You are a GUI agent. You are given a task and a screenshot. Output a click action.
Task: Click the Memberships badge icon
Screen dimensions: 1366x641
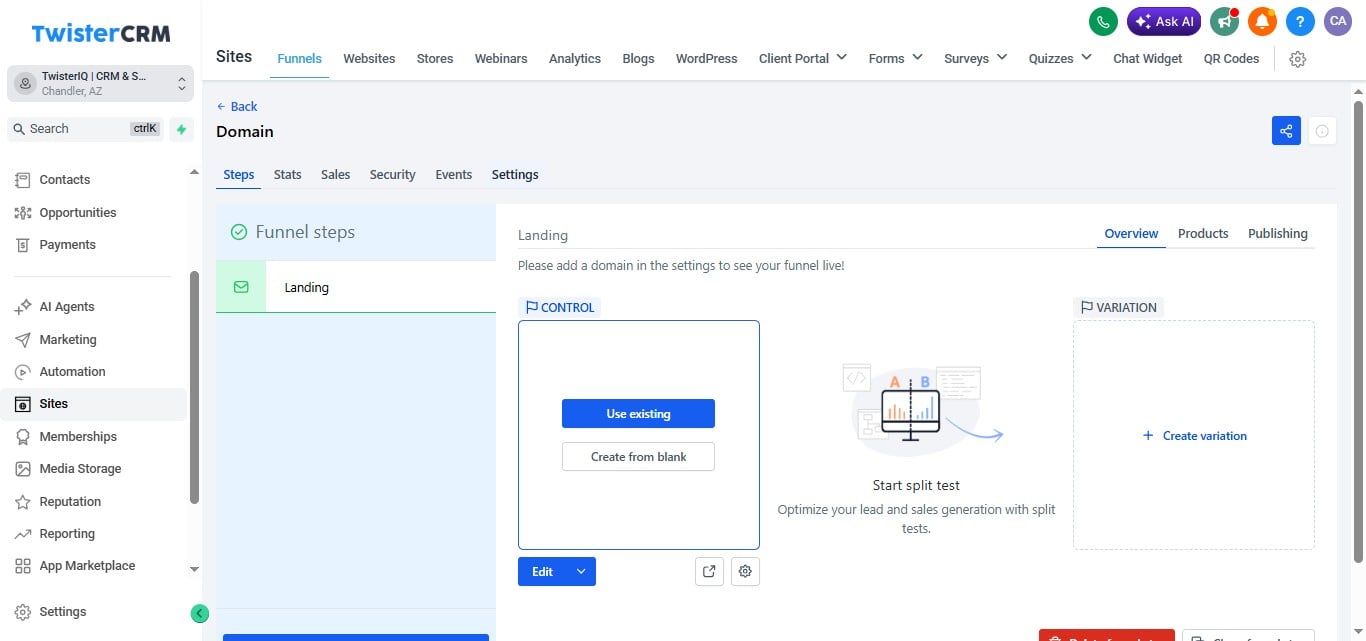tap(23, 437)
